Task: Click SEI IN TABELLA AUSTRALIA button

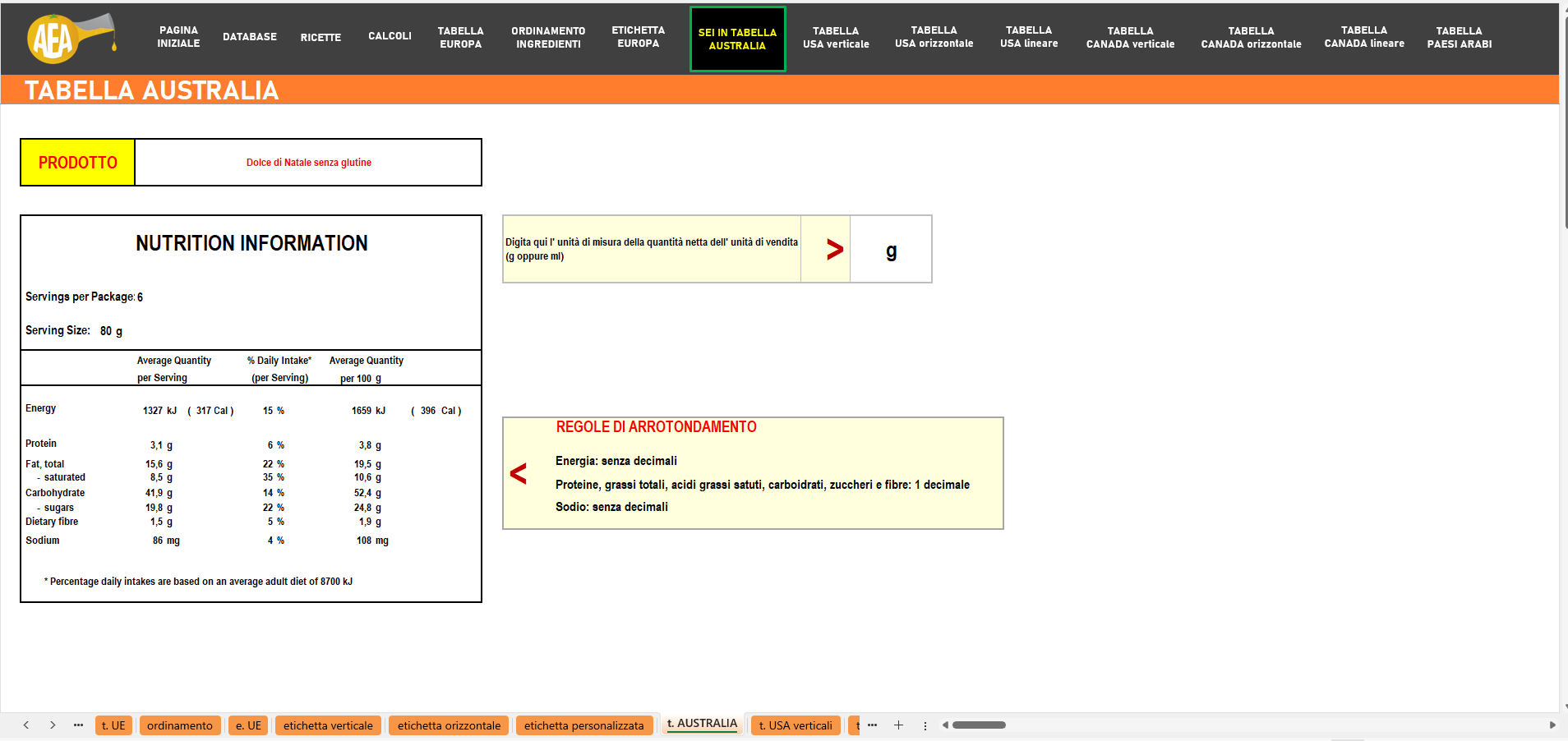Action: coord(737,39)
